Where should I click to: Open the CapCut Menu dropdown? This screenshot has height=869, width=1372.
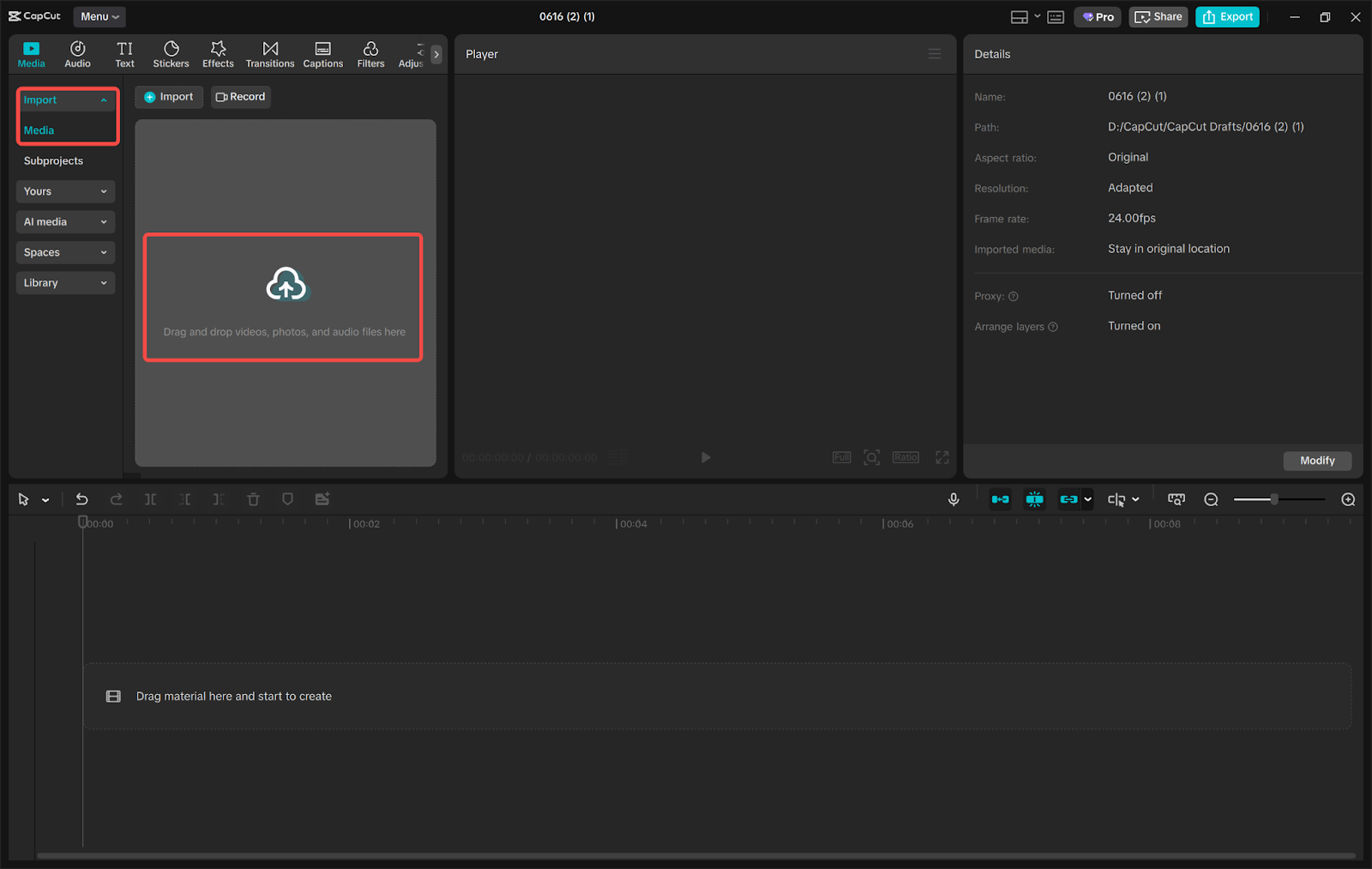(99, 16)
